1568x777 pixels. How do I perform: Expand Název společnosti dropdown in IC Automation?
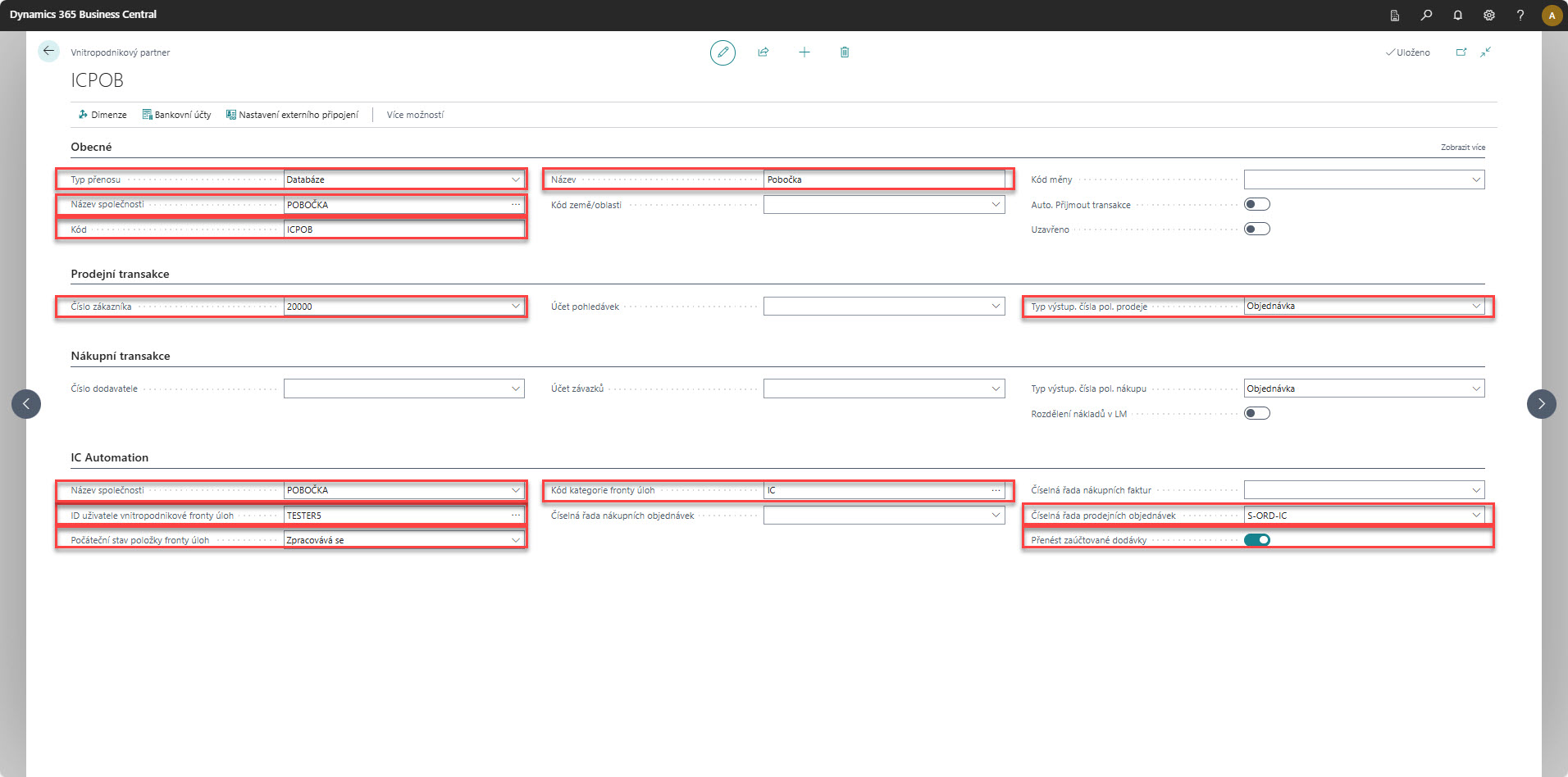coord(516,490)
